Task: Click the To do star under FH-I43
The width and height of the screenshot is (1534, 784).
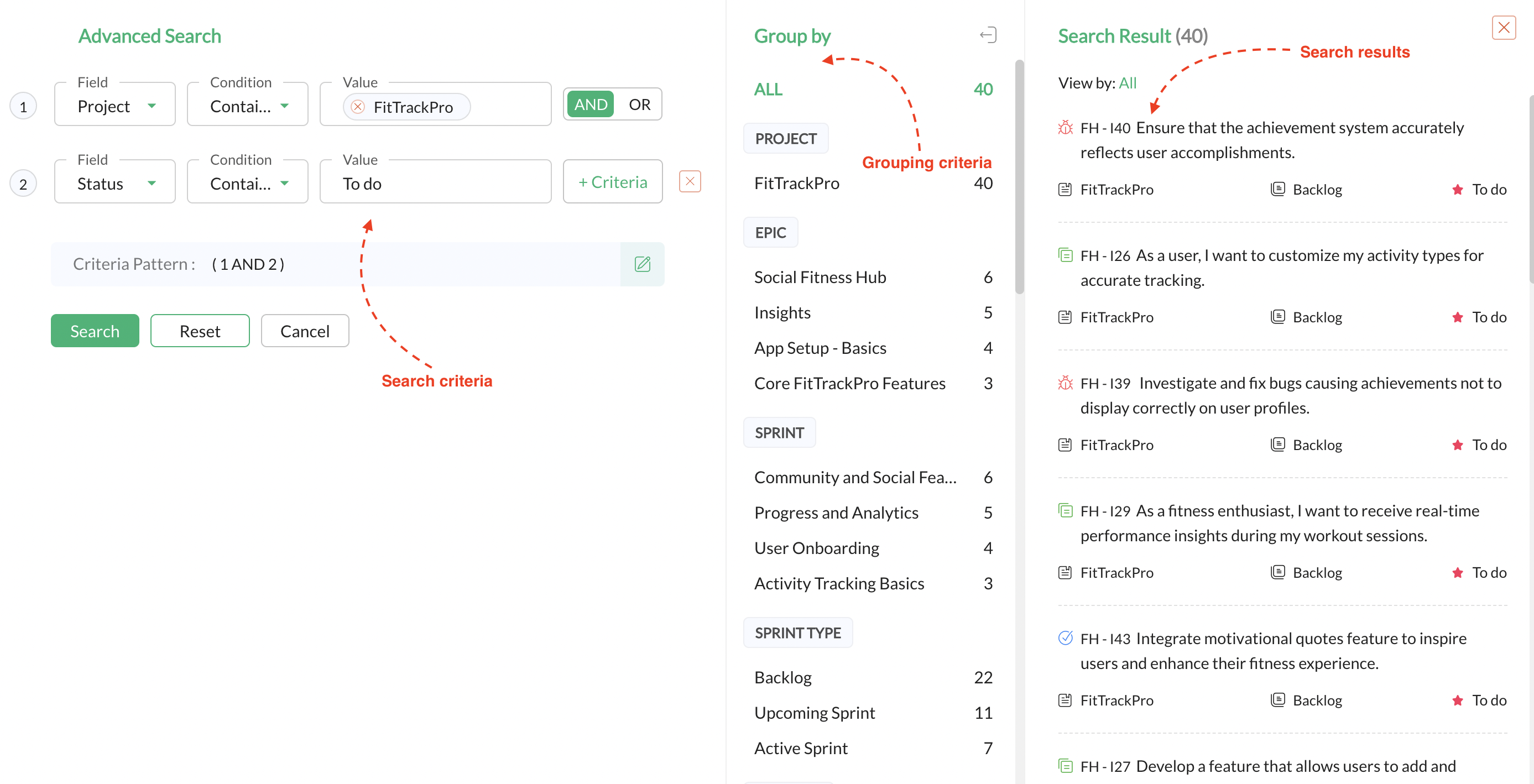Action: [x=1457, y=700]
